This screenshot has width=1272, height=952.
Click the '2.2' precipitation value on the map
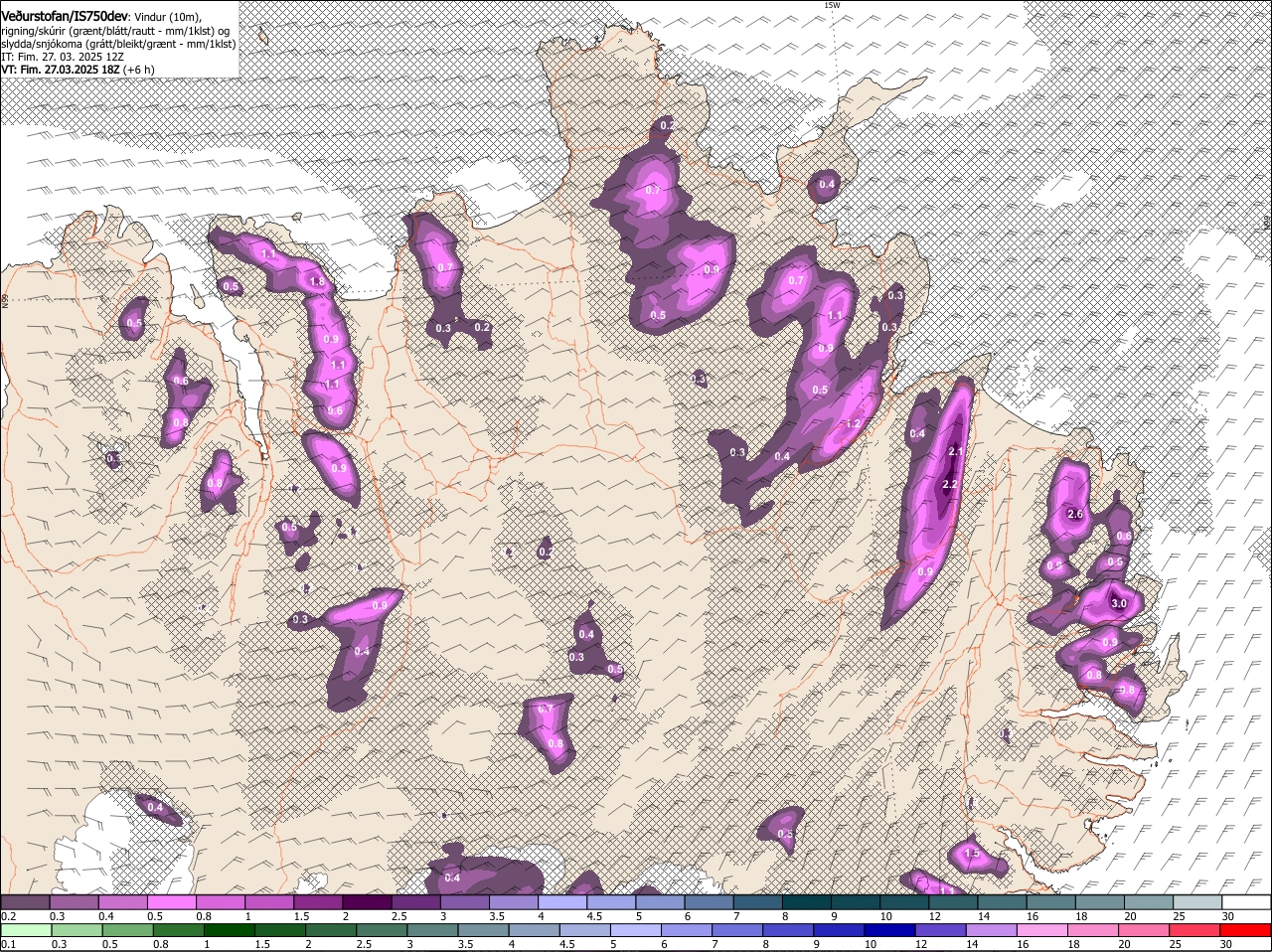[950, 484]
